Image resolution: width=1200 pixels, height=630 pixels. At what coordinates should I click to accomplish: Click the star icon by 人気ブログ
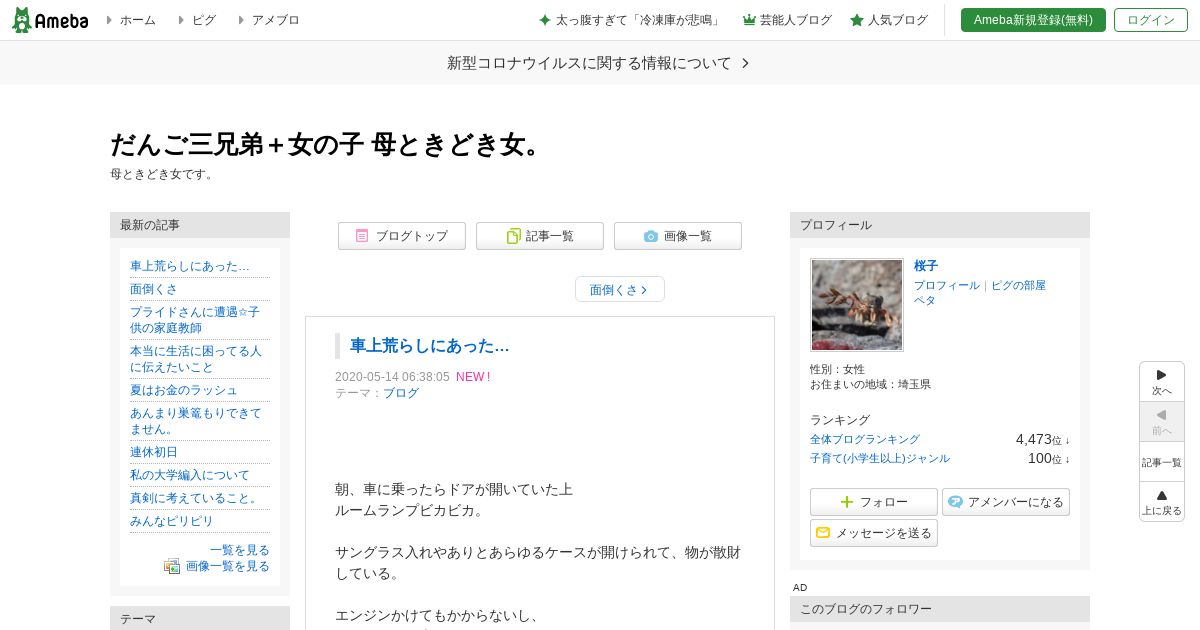[857, 20]
